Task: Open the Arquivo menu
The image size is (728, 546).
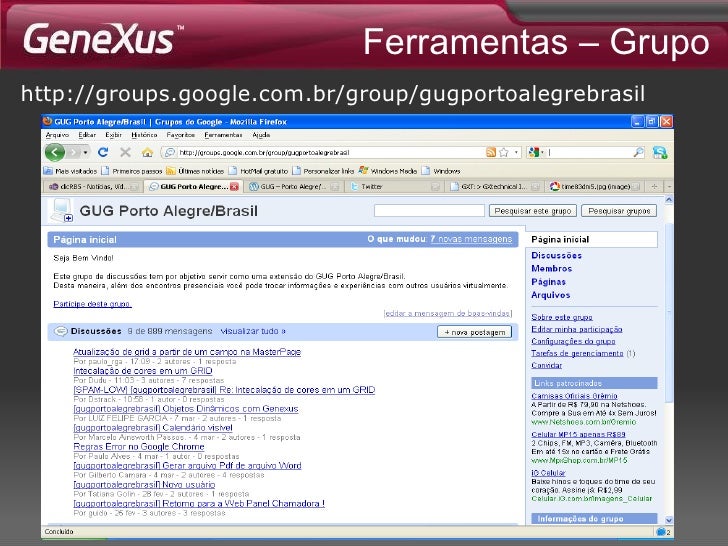Action: click(58, 135)
